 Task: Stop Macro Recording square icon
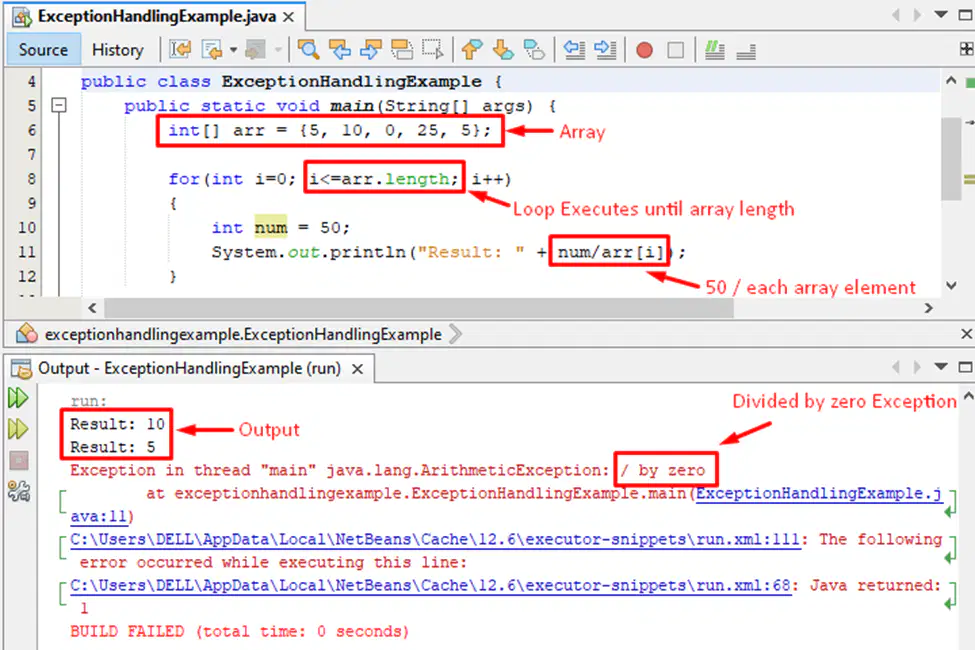pos(675,50)
